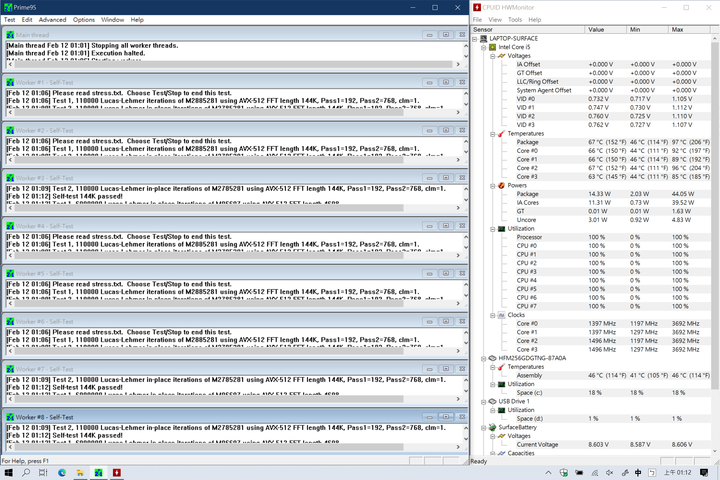
Task: Click the CPU Utilization chip icon
Action: click(501, 229)
